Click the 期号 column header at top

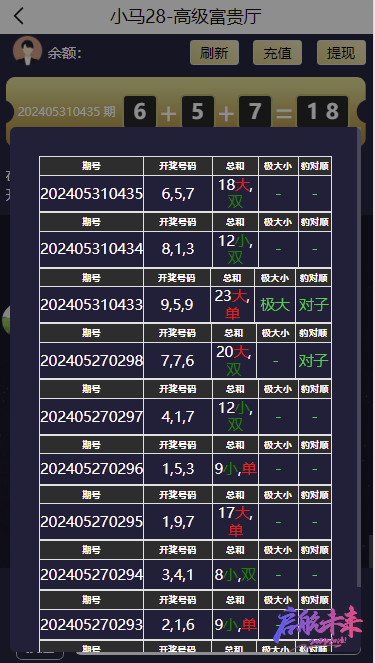click(x=91, y=166)
